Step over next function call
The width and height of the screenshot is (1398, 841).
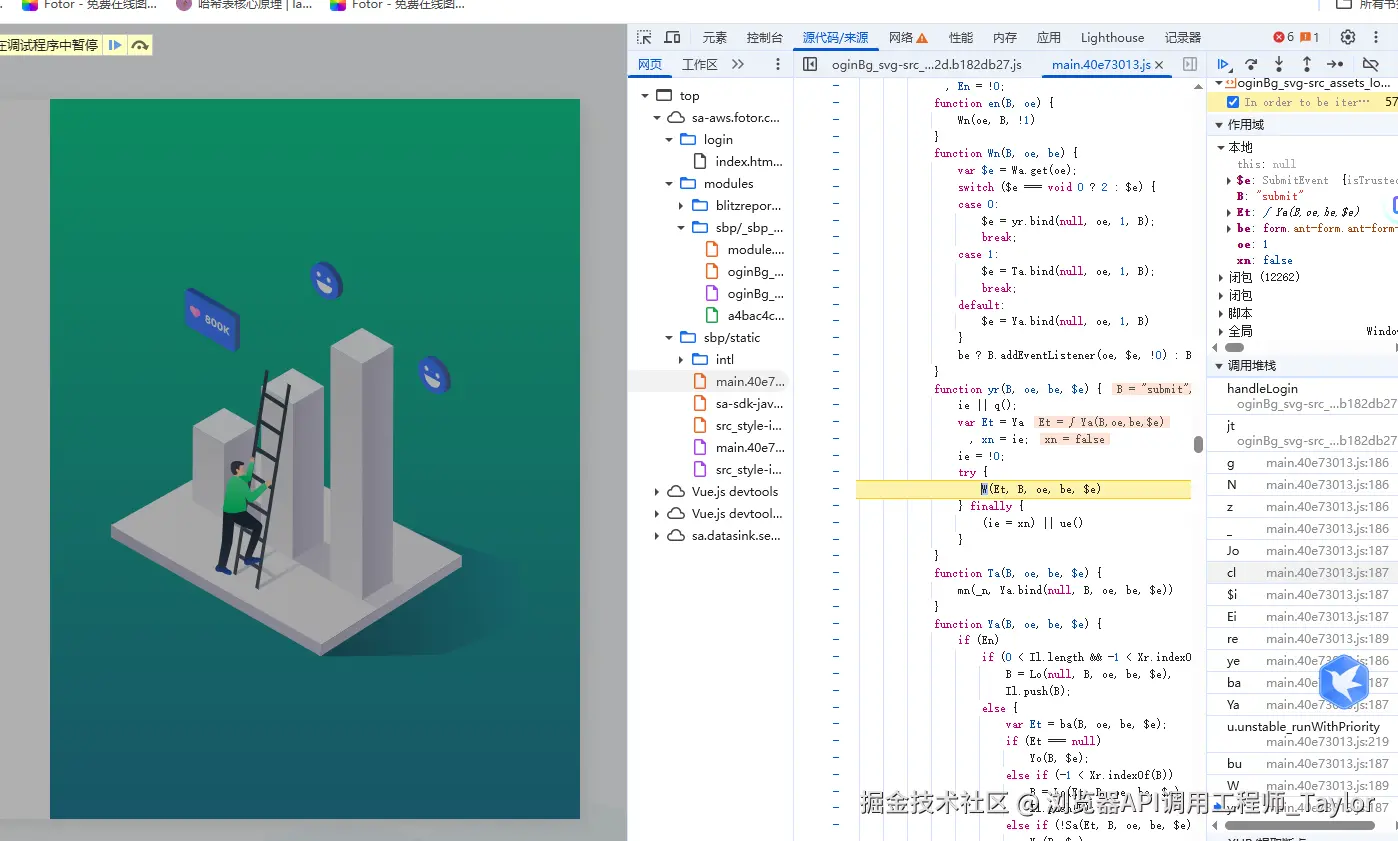tap(1251, 64)
